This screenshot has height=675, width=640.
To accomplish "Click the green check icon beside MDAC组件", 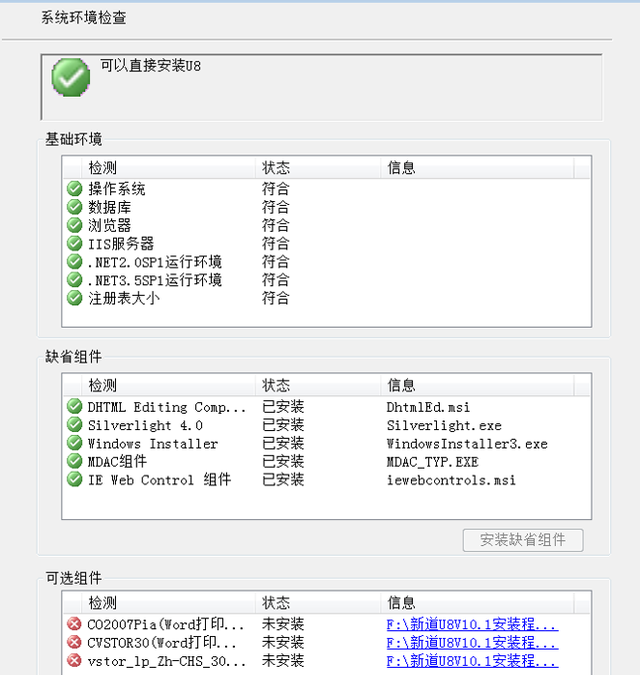I will click(74, 461).
